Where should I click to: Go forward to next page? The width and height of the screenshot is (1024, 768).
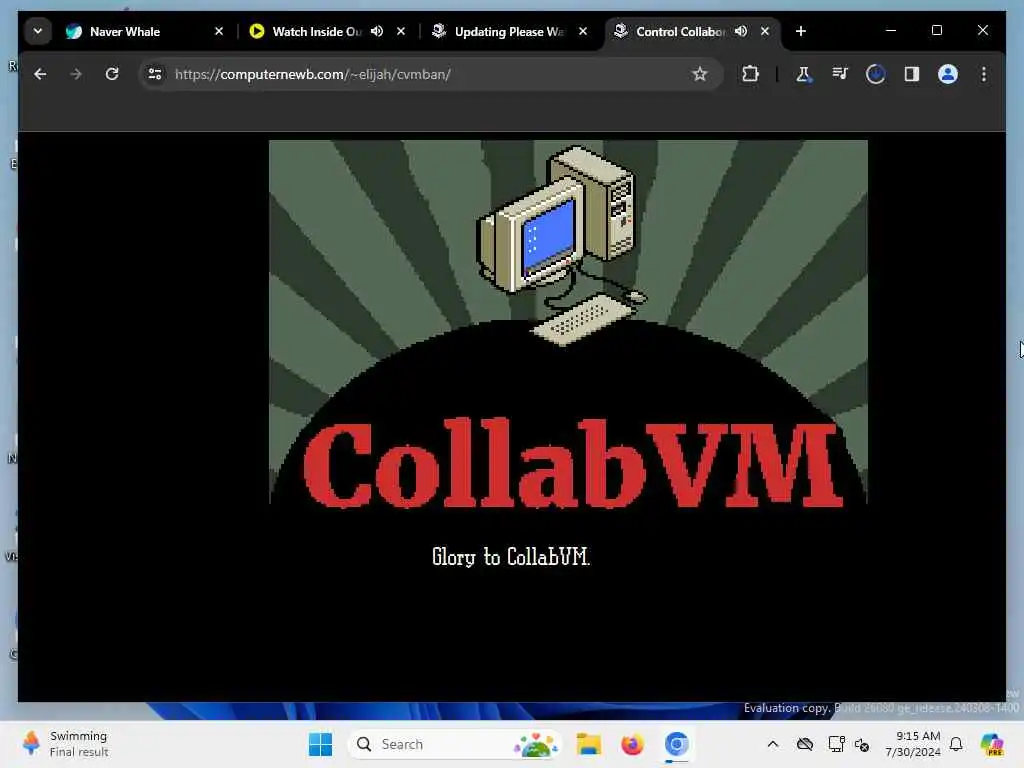[x=76, y=74]
